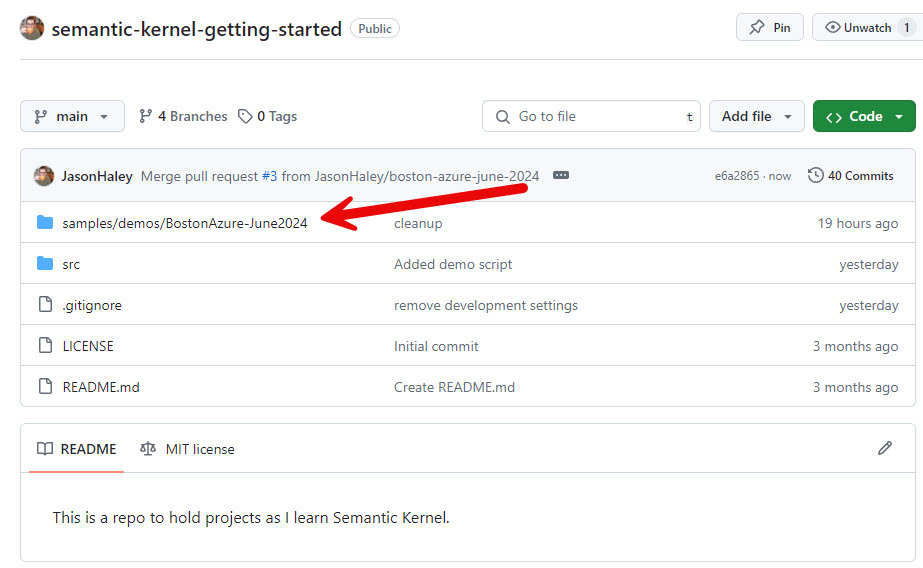View the 40 Commits history
This screenshot has width=923, height=568.
[x=851, y=175]
